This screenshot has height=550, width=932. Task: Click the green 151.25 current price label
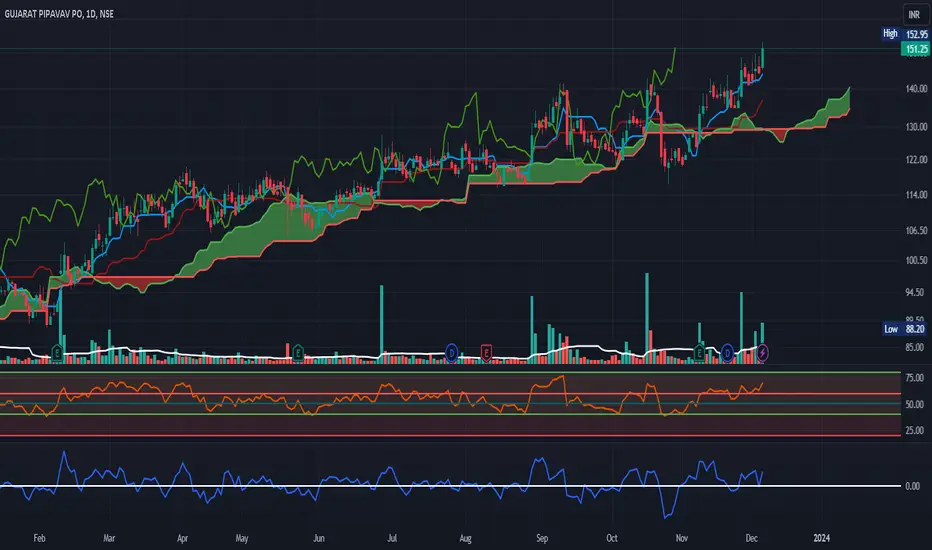click(x=916, y=49)
